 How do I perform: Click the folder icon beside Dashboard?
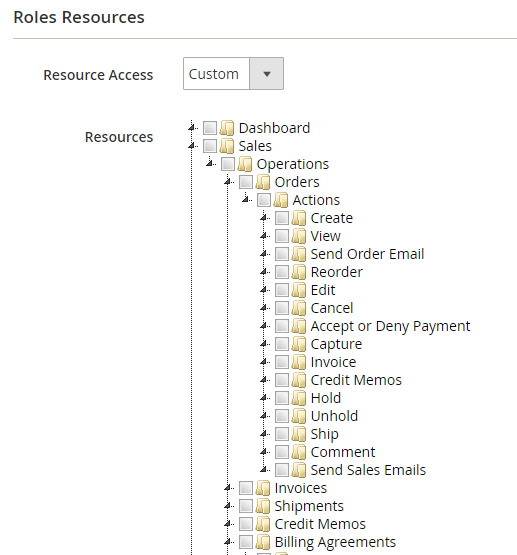pyautogui.click(x=227, y=128)
